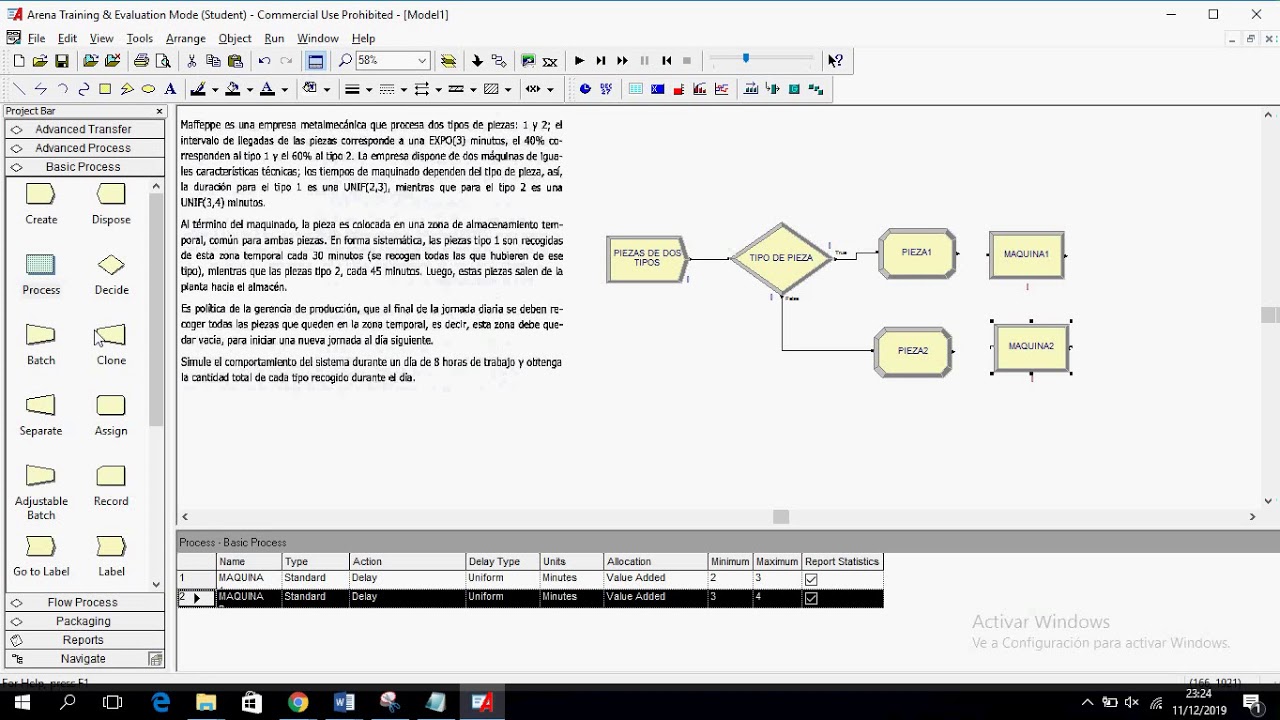Open File Explorer from the taskbar

(x=206, y=702)
